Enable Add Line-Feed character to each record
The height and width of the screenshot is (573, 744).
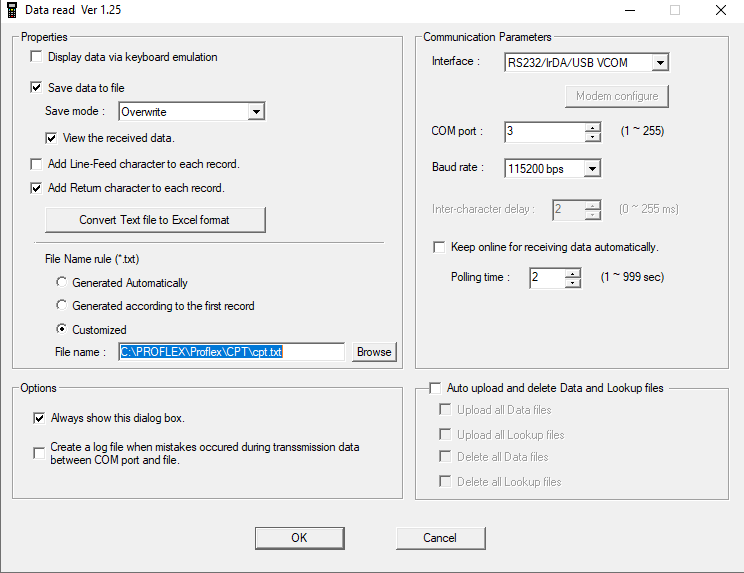coord(37,164)
